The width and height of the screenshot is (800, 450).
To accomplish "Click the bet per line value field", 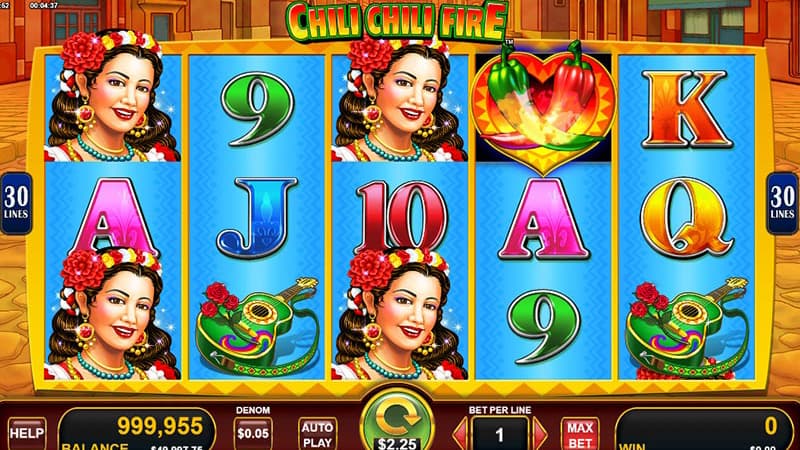I will [x=499, y=434].
